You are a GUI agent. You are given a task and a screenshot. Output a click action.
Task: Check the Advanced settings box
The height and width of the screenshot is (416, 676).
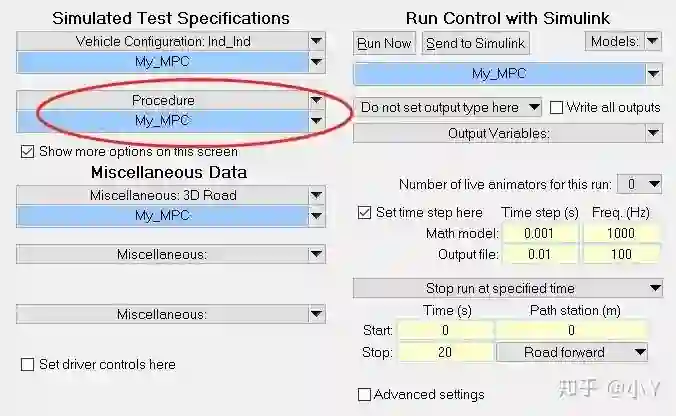pos(365,394)
